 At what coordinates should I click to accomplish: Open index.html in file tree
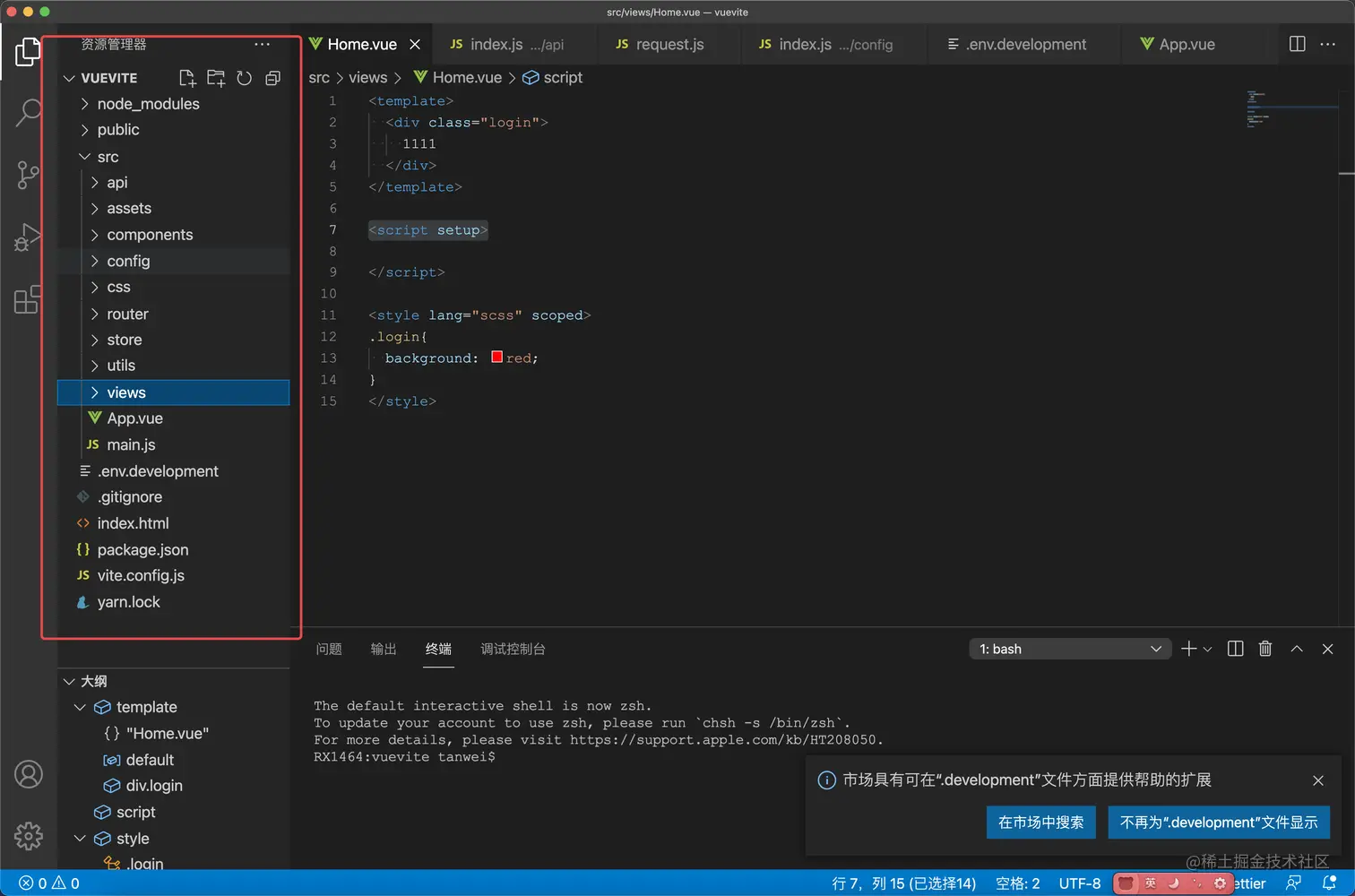coord(173,523)
